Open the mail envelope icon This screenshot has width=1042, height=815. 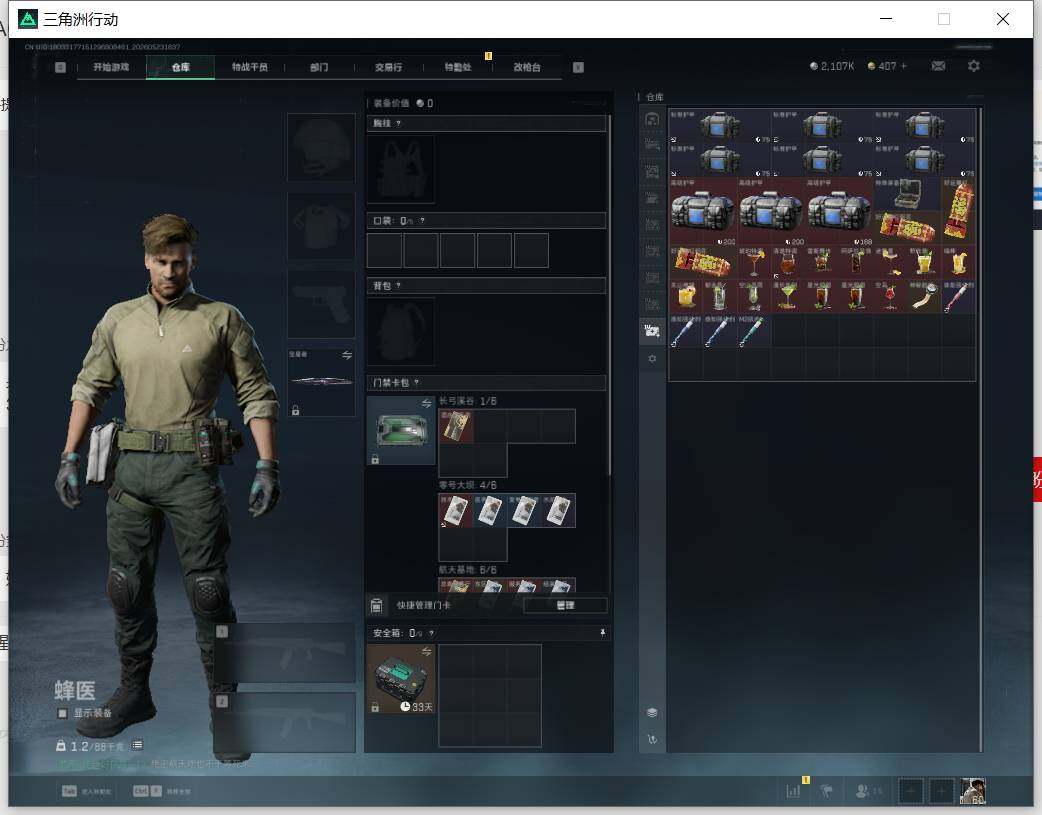coord(938,66)
